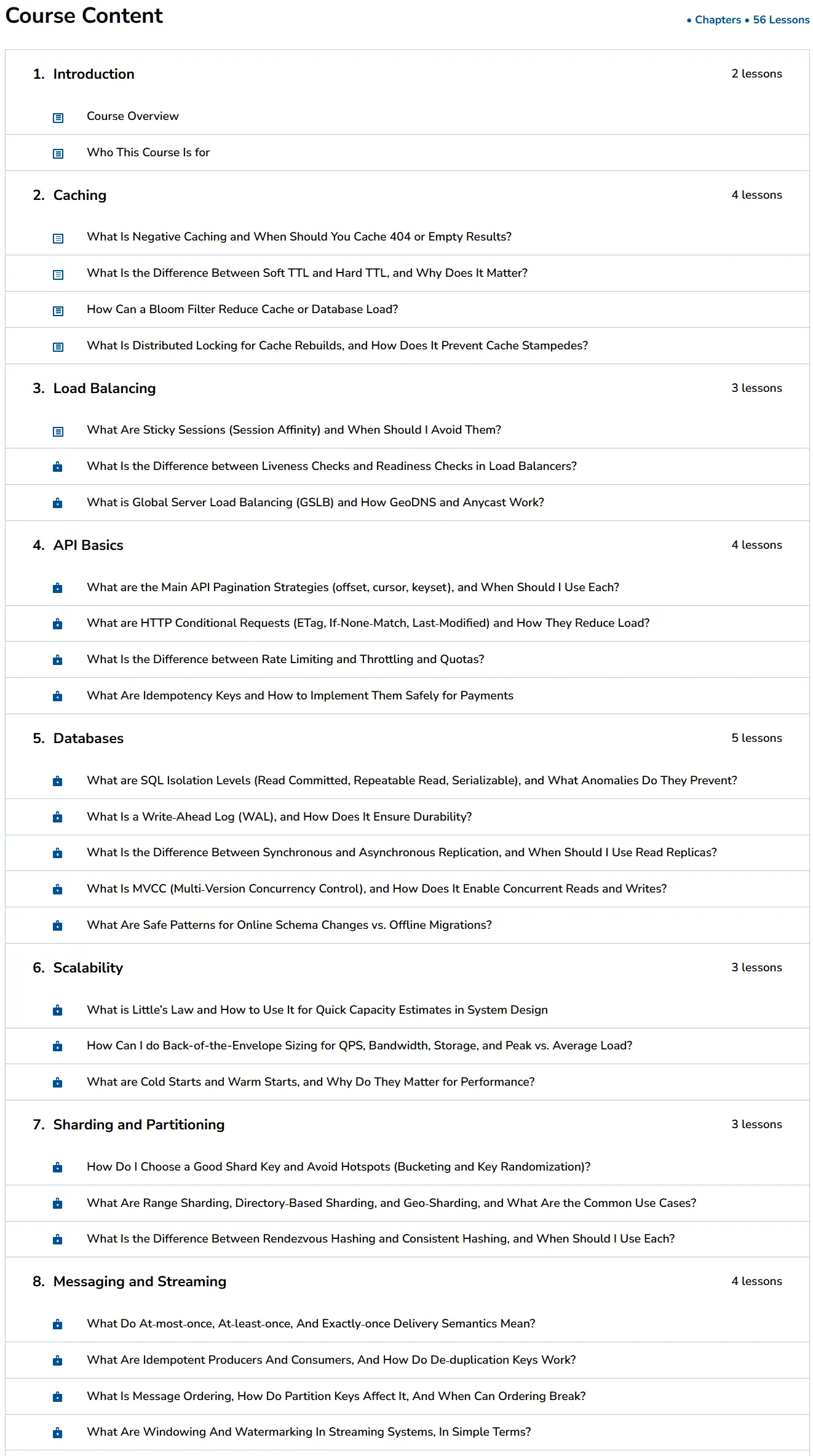
Task: Click the lock icon beside Little's Law lesson
Action: coord(58,1010)
